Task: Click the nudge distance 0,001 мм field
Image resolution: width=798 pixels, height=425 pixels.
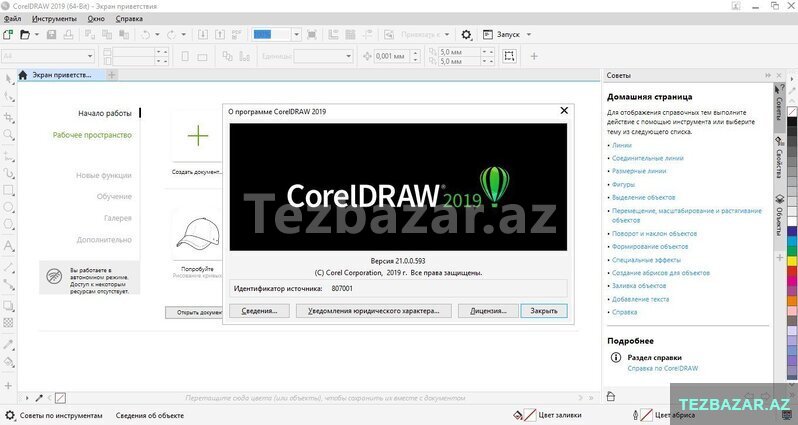Action: click(392, 56)
